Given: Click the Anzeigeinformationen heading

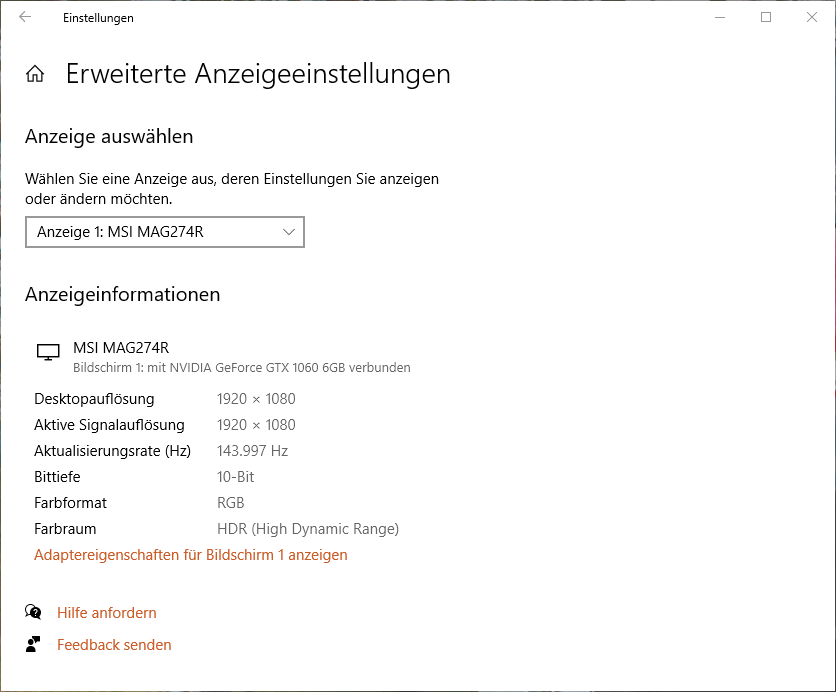Looking at the screenshot, I should point(123,295).
